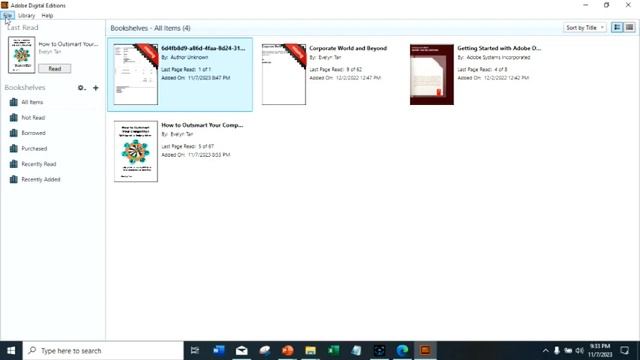Open the notification center icon
640x360 pixels.
pos(624,351)
